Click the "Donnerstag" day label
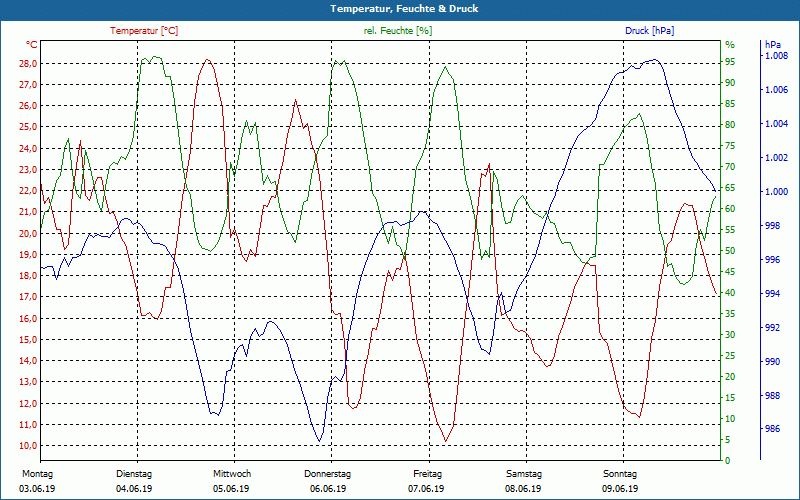The width and height of the screenshot is (800, 500). pos(328,474)
